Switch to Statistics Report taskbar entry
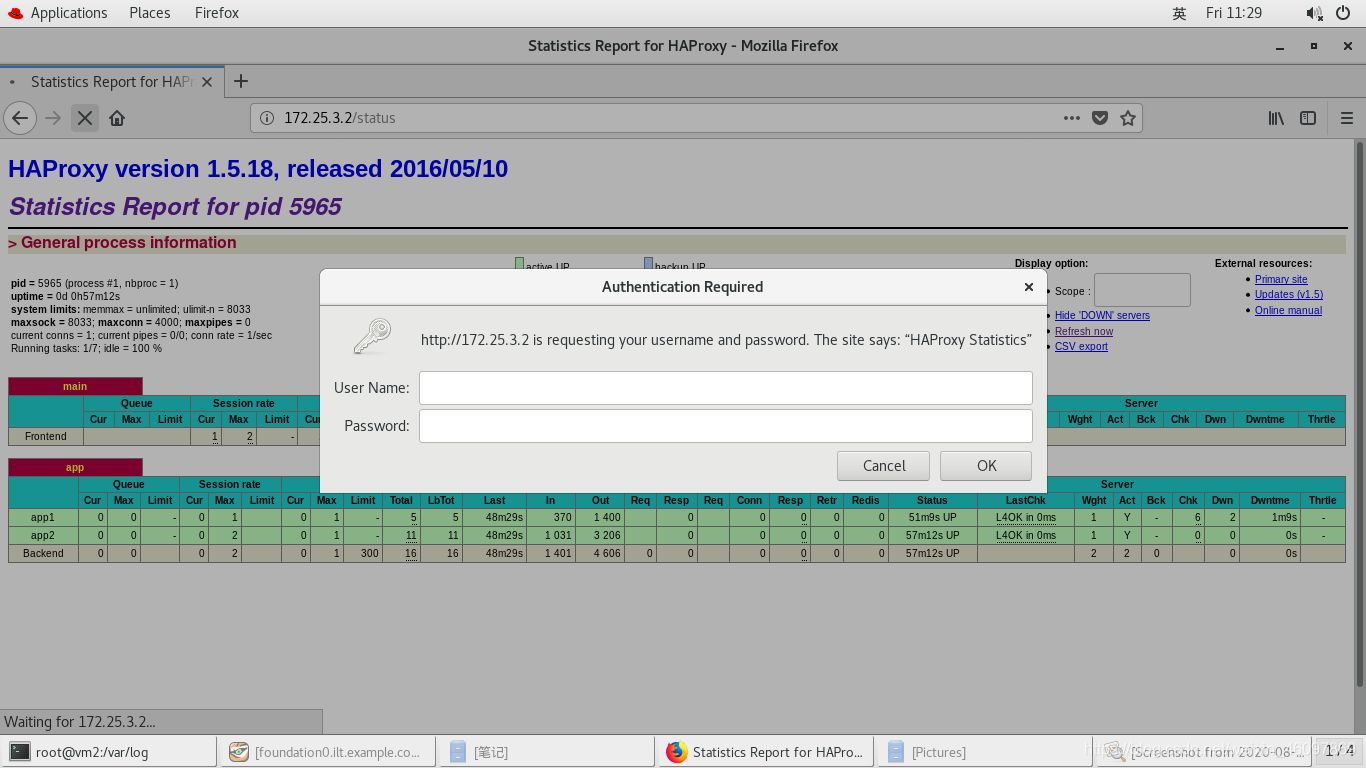 (x=766, y=752)
